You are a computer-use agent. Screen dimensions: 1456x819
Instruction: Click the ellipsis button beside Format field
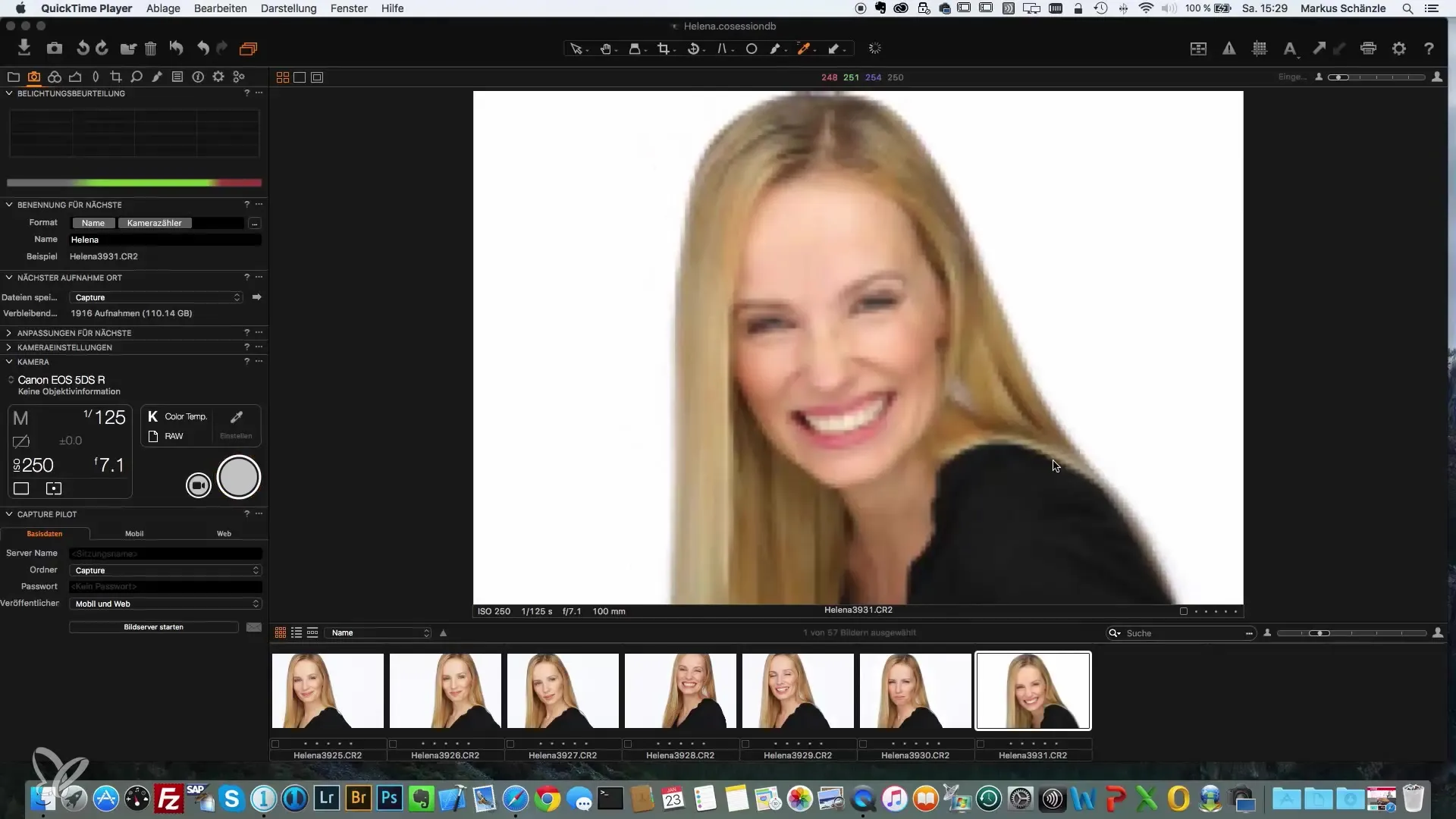pyautogui.click(x=255, y=224)
